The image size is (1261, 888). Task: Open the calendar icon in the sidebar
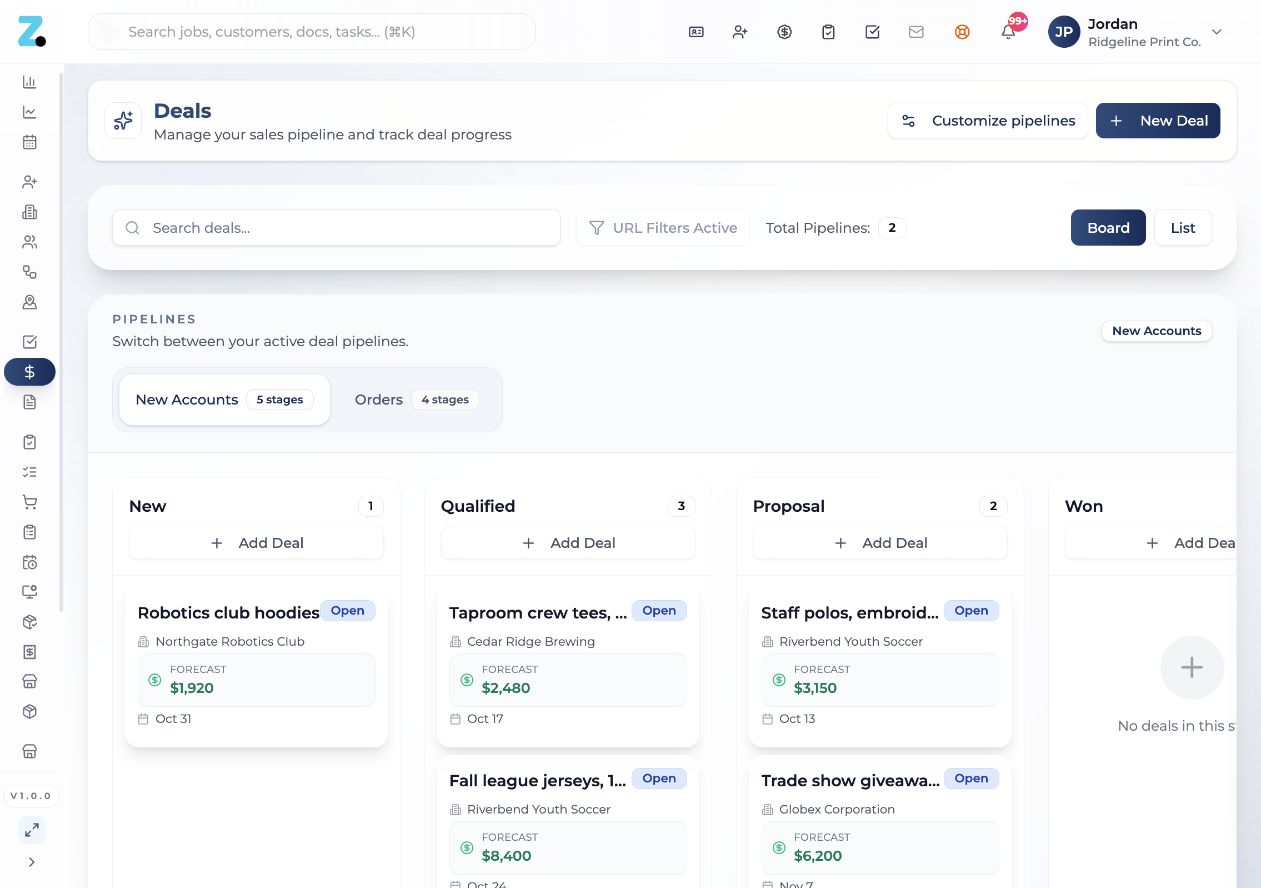click(x=30, y=142)
